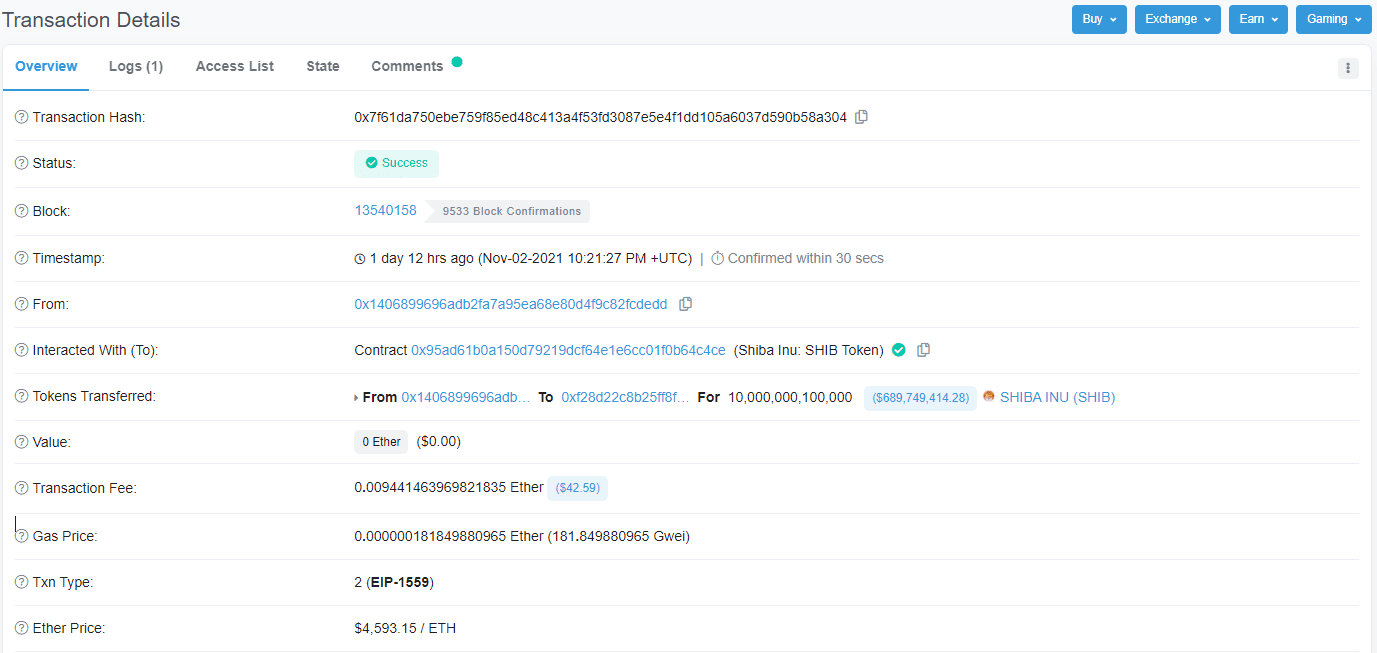Open the Comments tab
This screenshot has width=1377, height=653.
[x=407, y=66]
